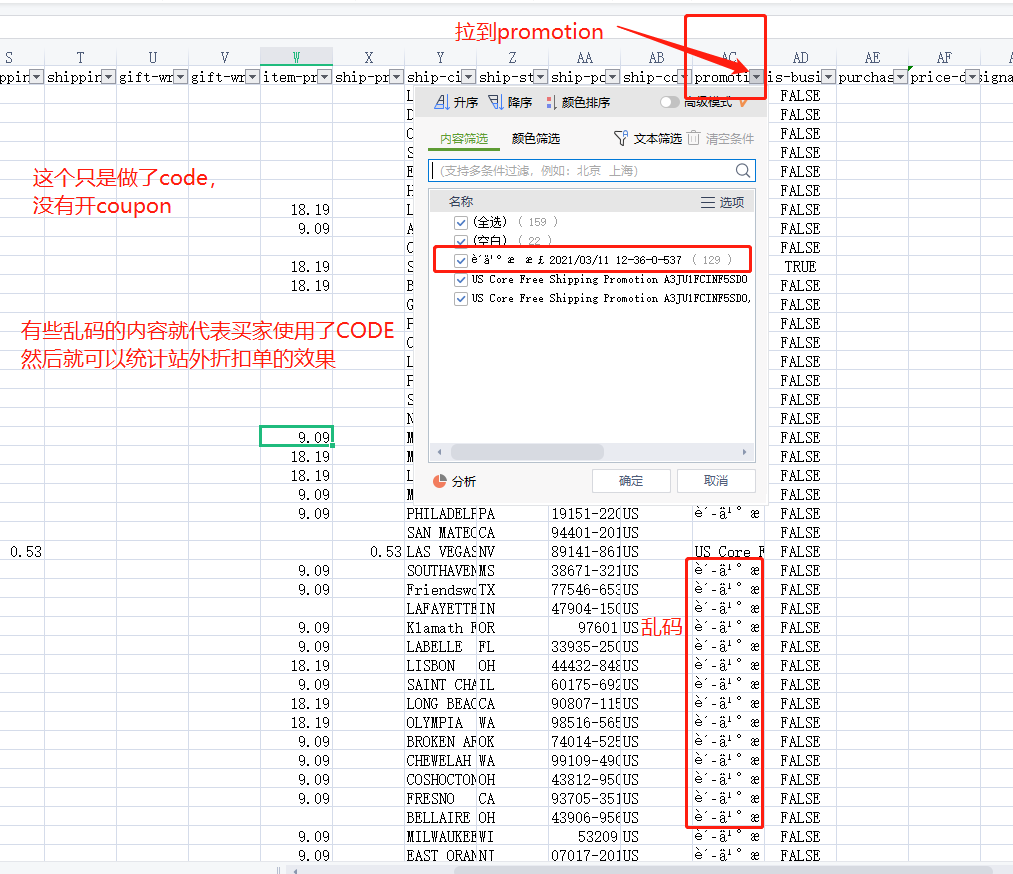Open 文本筛选 text filter funnel

pyautogui.click(x=621, y=139)
